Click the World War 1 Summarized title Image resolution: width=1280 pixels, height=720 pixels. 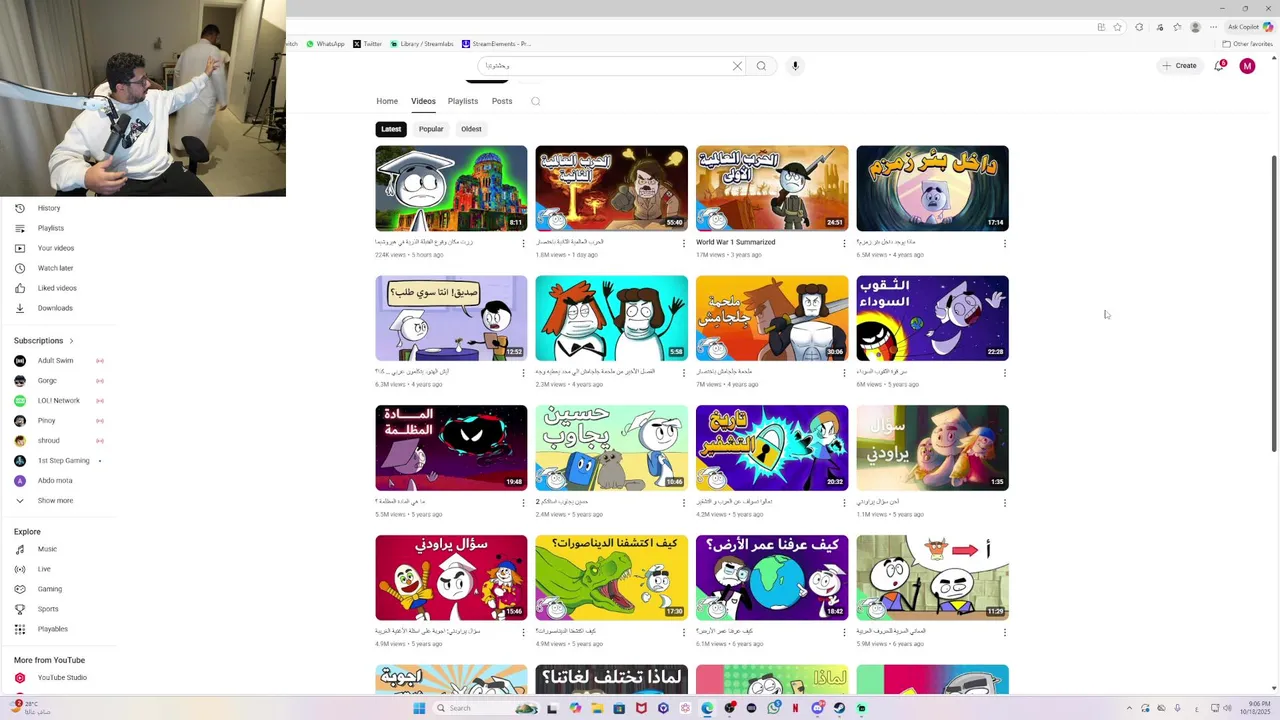point(736,242)
